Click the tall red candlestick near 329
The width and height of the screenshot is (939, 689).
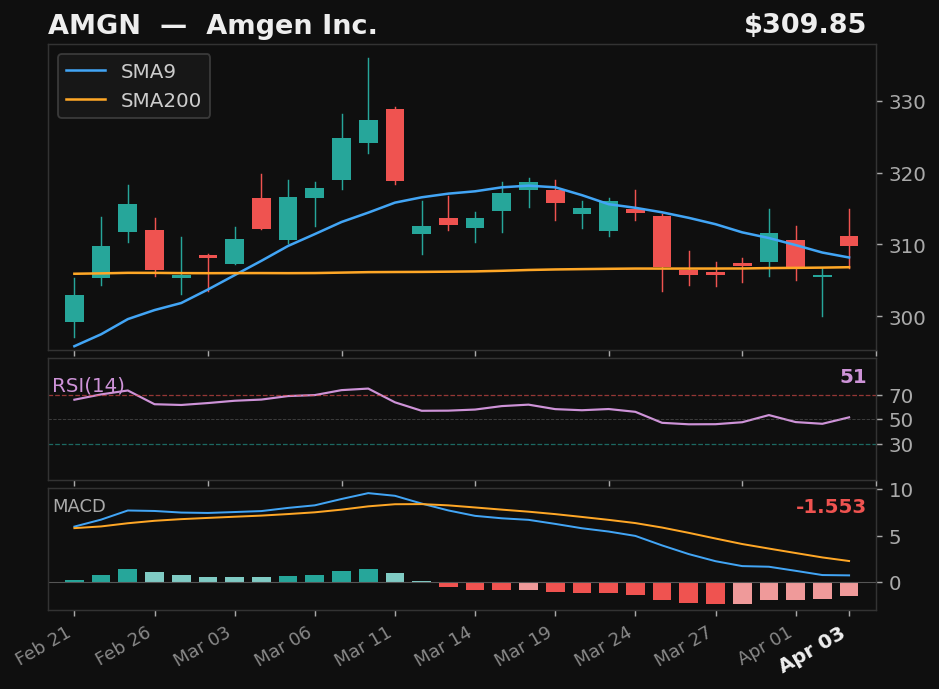tap(395, 145)
